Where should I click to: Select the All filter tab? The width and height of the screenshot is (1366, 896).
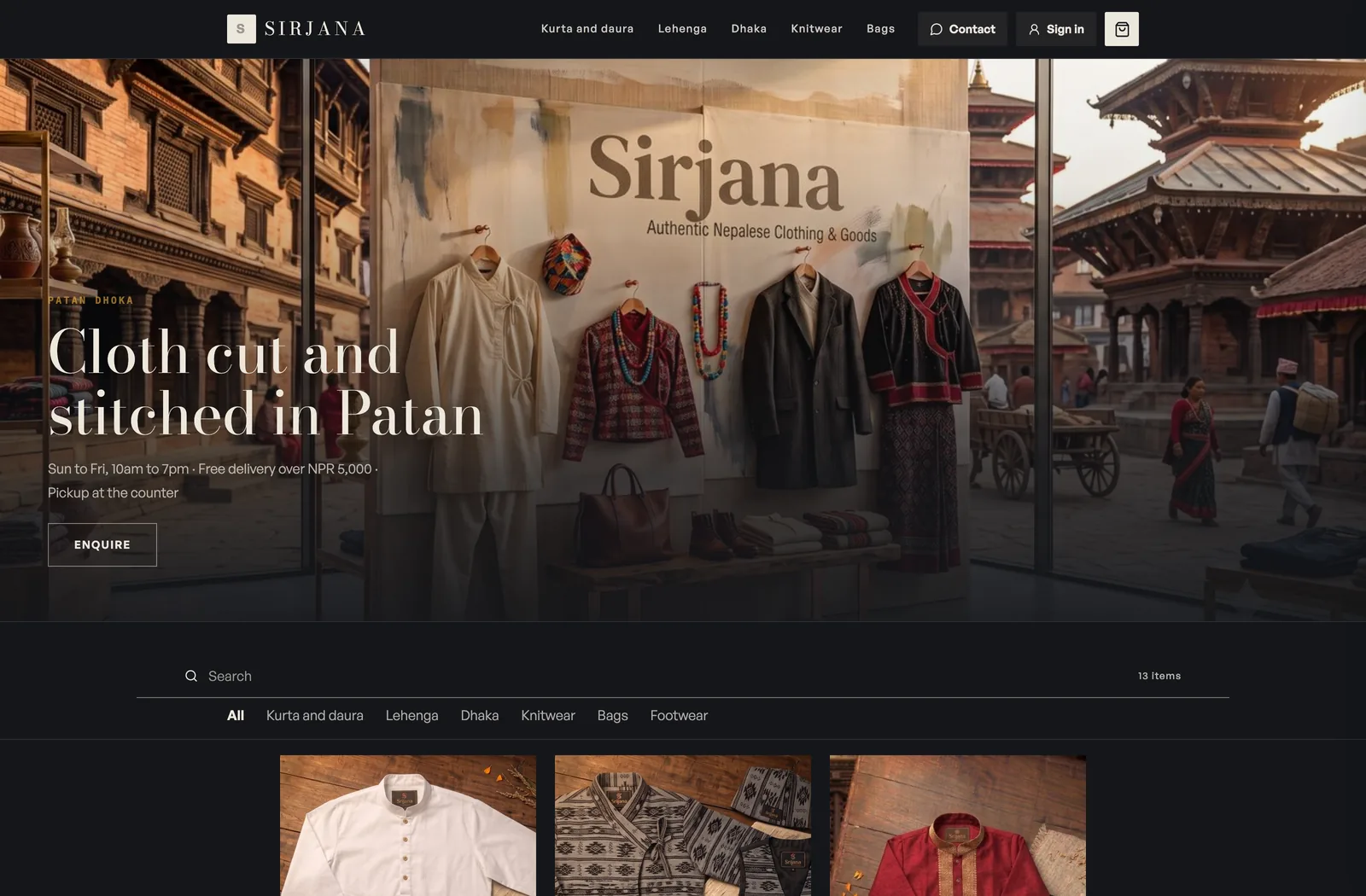pyautogui.click(x=236, y=715)
